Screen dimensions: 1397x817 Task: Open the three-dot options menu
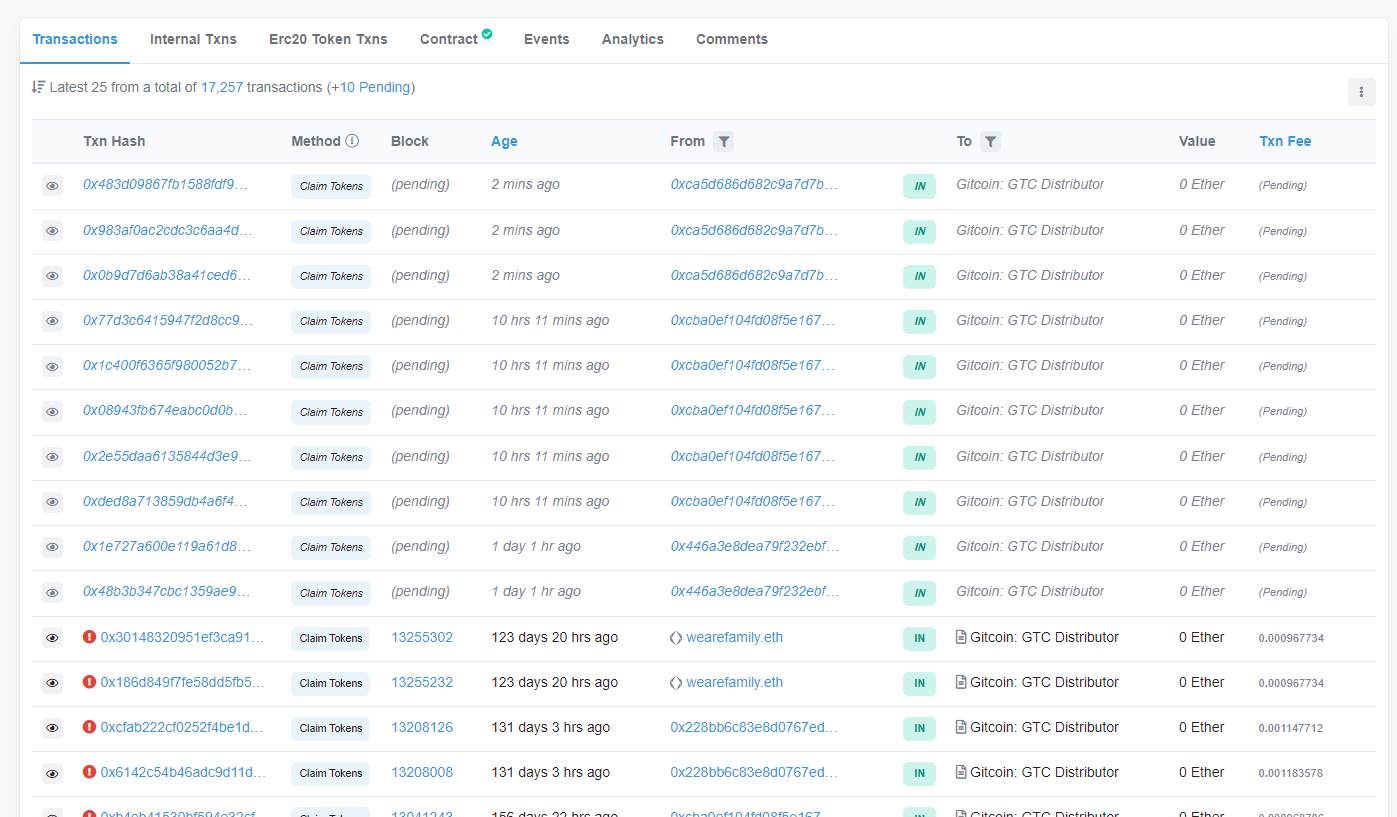pyautogui.click(x=1361, y=91)
